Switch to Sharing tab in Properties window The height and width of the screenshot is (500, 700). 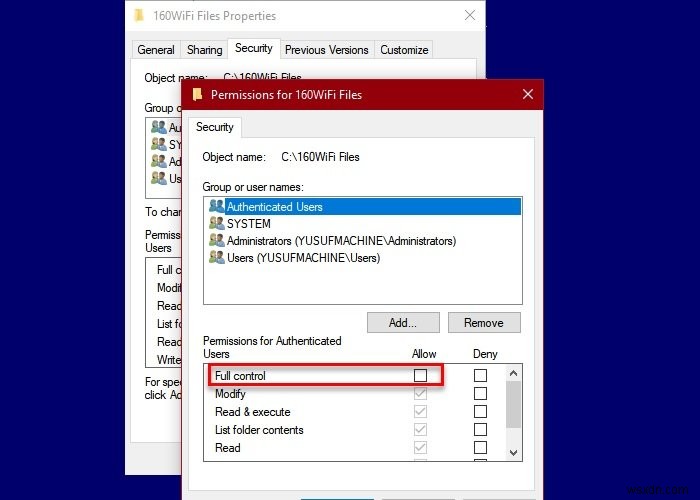204,50
